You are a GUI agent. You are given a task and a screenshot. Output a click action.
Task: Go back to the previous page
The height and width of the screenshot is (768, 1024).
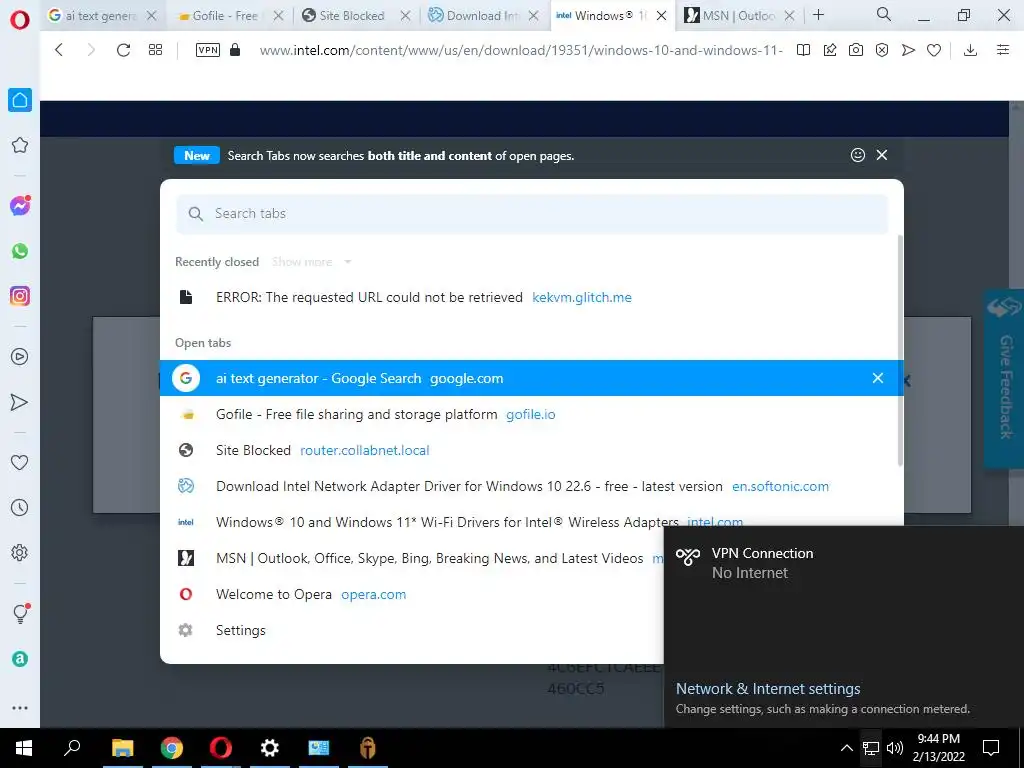click(59, 50)
